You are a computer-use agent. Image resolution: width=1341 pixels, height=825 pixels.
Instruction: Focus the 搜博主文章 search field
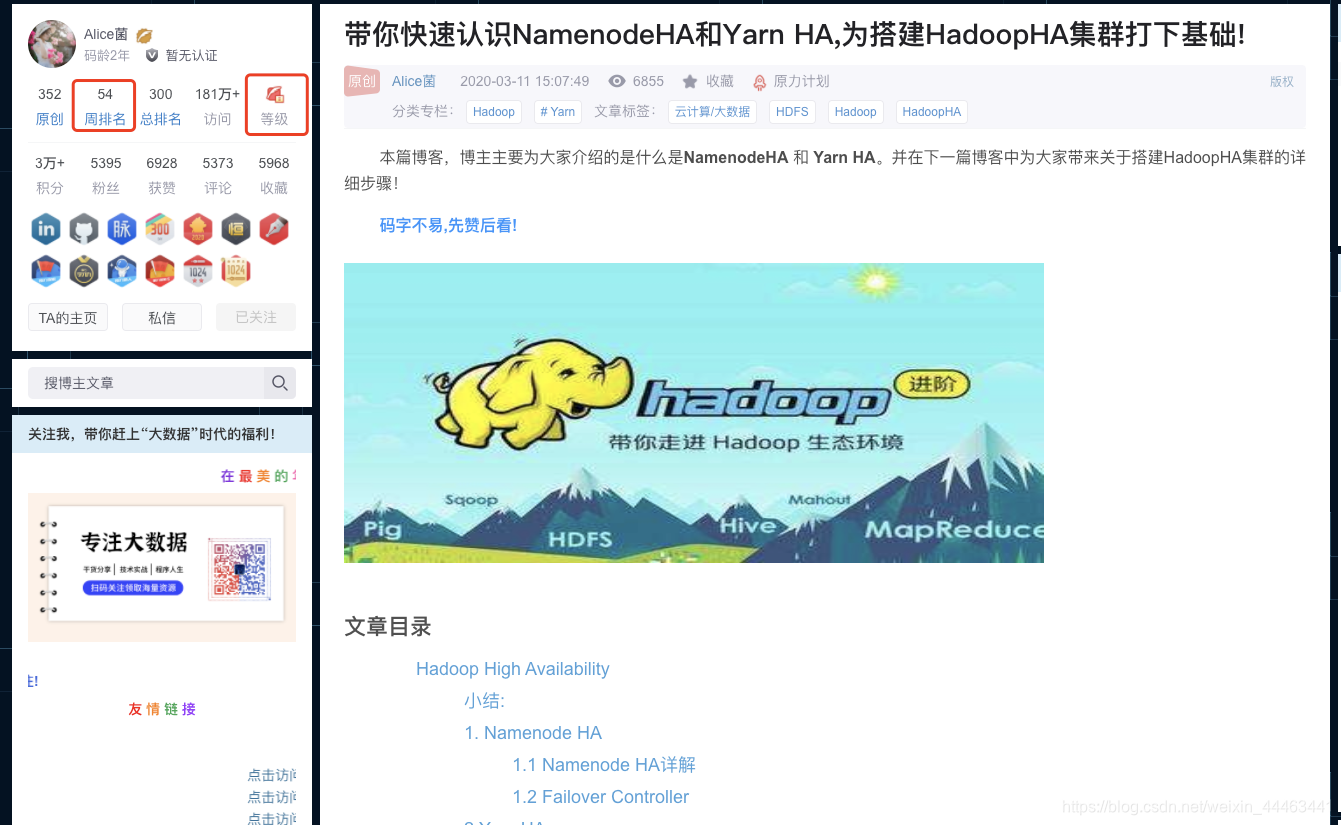click(146, 383)
